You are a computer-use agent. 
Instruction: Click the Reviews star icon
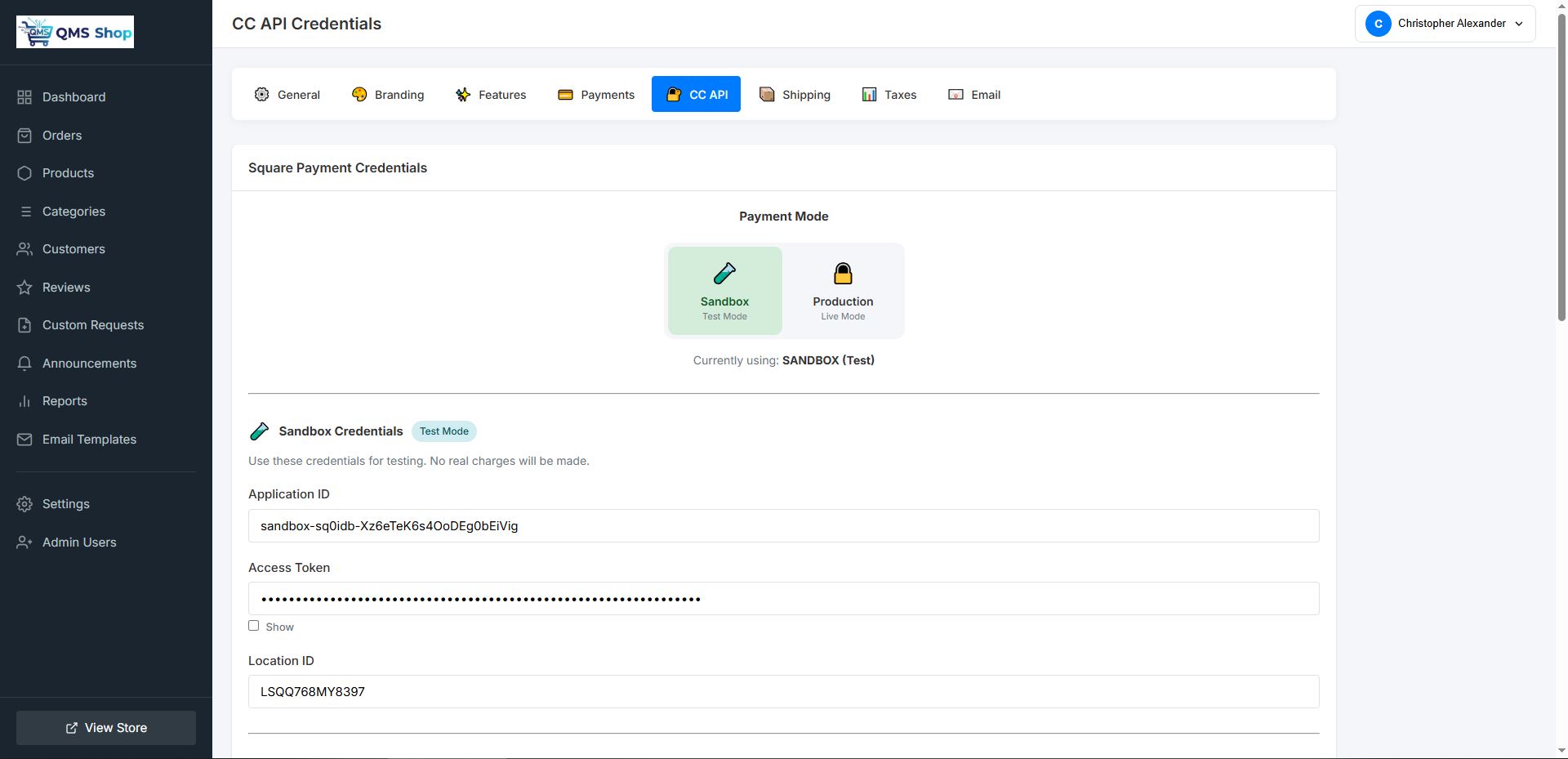point(24,288)
